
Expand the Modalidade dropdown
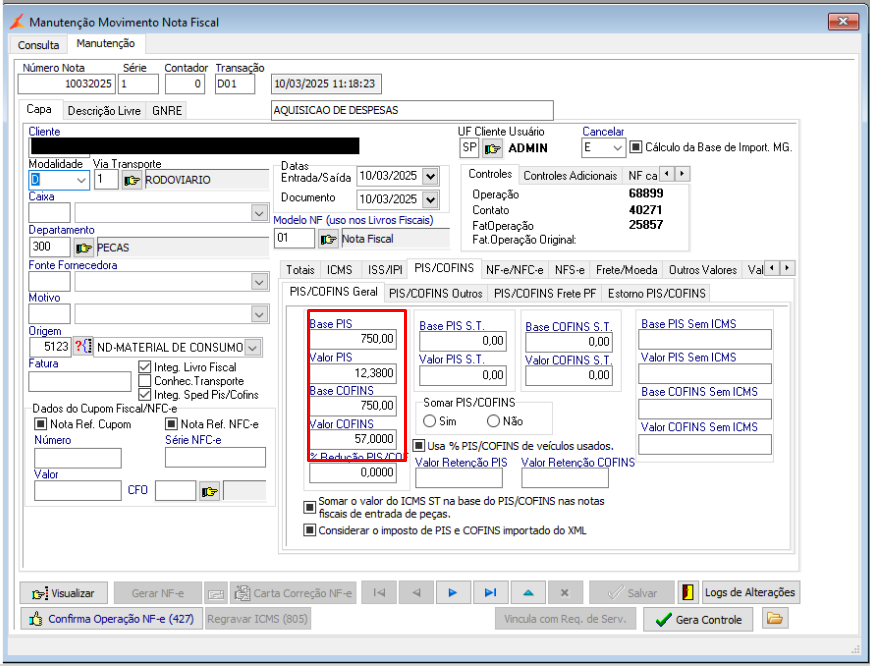[81, 181]
